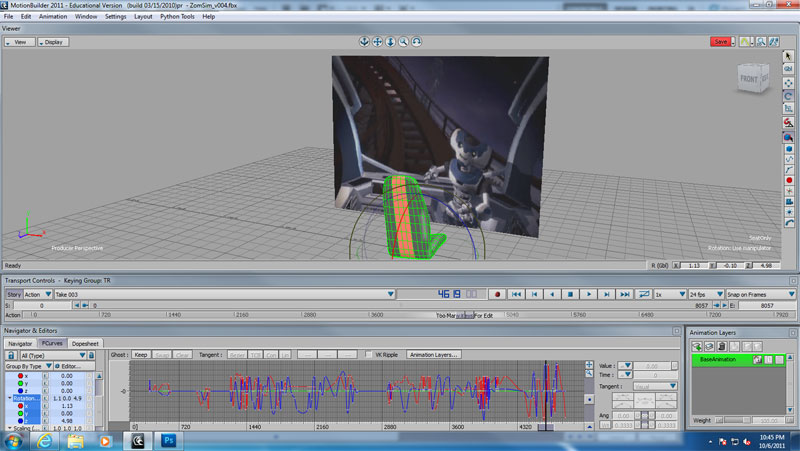Open the Group By Type dropdown
The width and height of the screenshot is (800, 451).
tap(29, 366)
